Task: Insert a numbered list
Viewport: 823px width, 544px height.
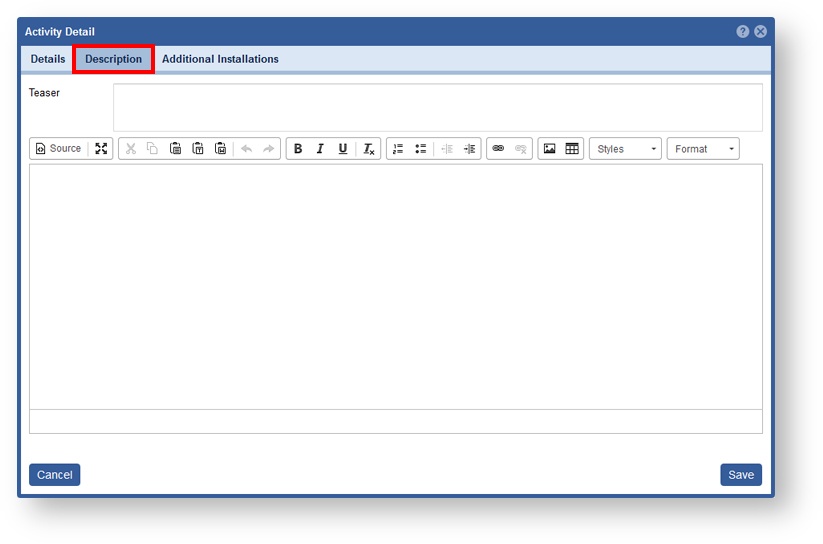Action: 398,149
